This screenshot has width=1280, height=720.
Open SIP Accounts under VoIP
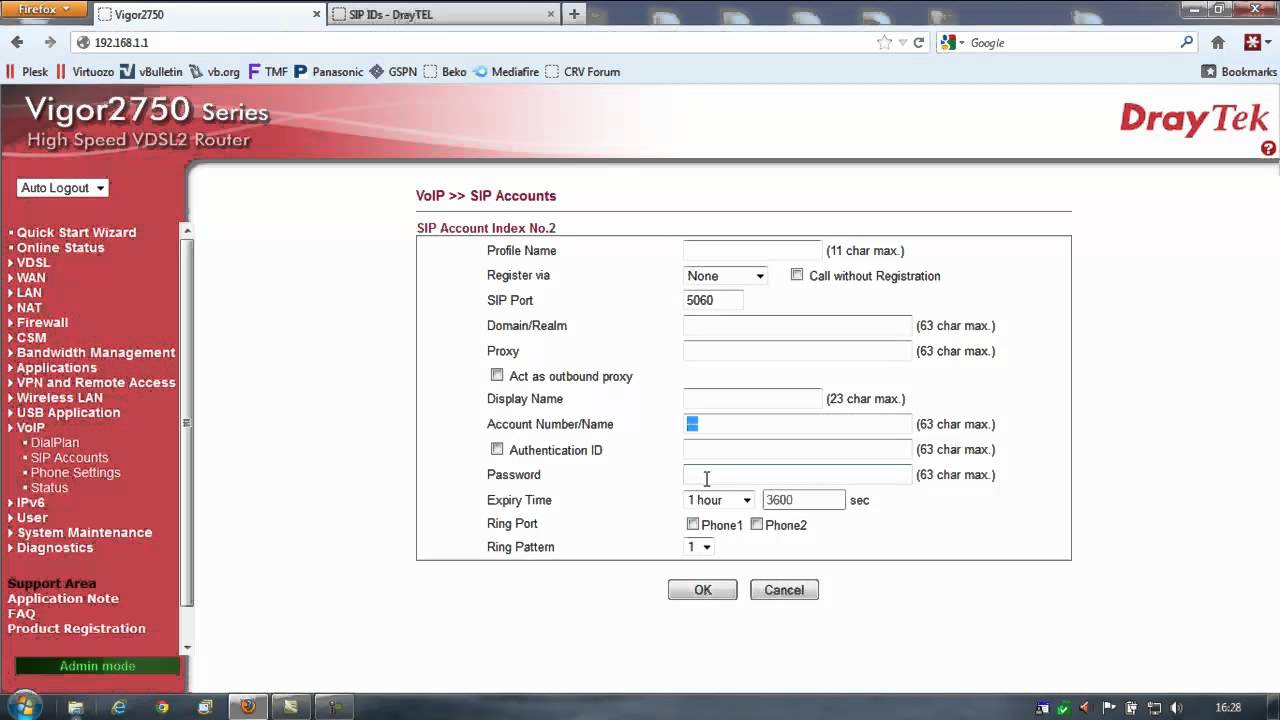(x=69, y=458)
